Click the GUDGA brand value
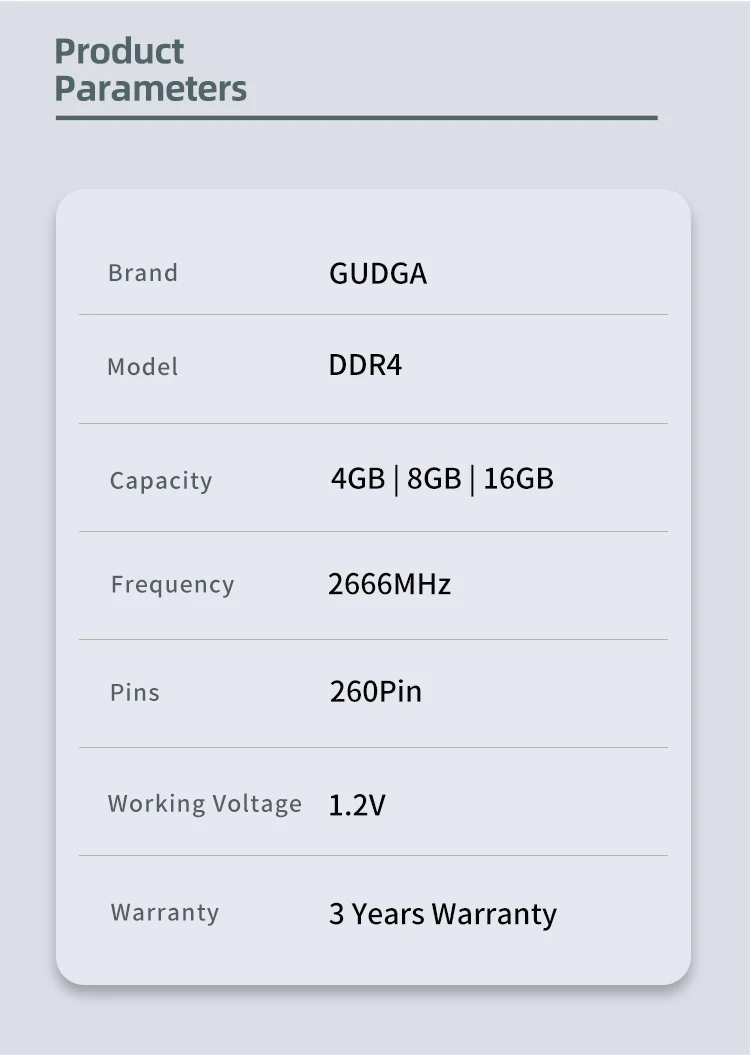Image resolution: width=750 pixels, height=1055 pixels. click(x=378, y=274)
